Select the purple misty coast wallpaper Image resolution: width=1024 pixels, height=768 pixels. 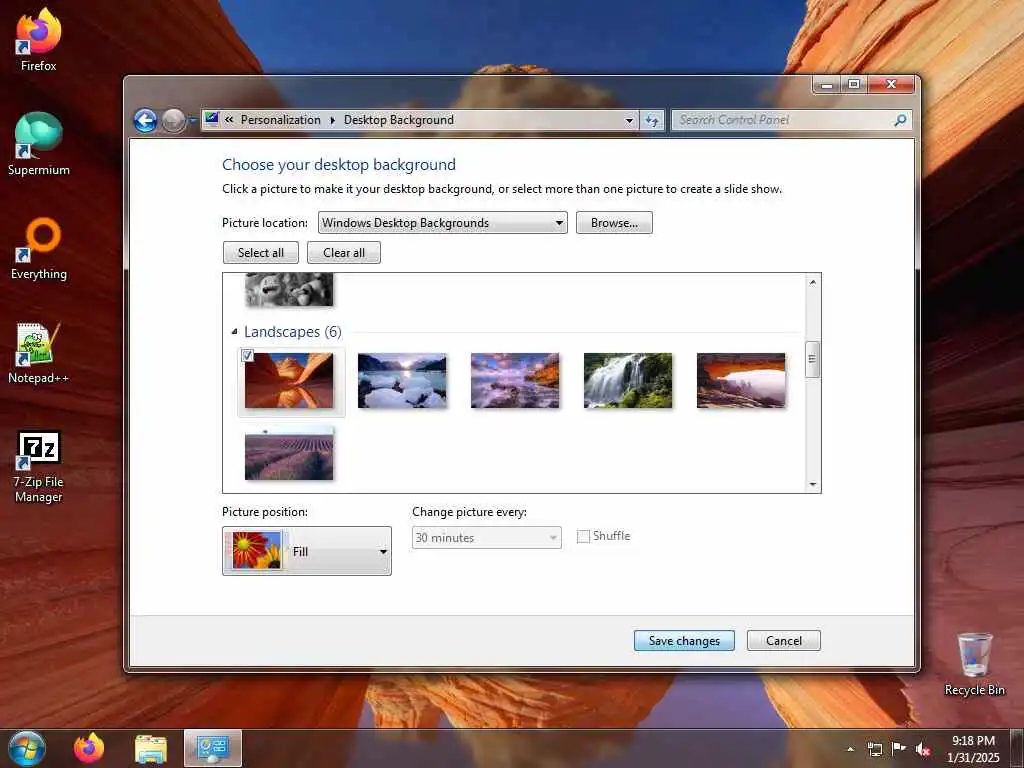tap(515, 381)
